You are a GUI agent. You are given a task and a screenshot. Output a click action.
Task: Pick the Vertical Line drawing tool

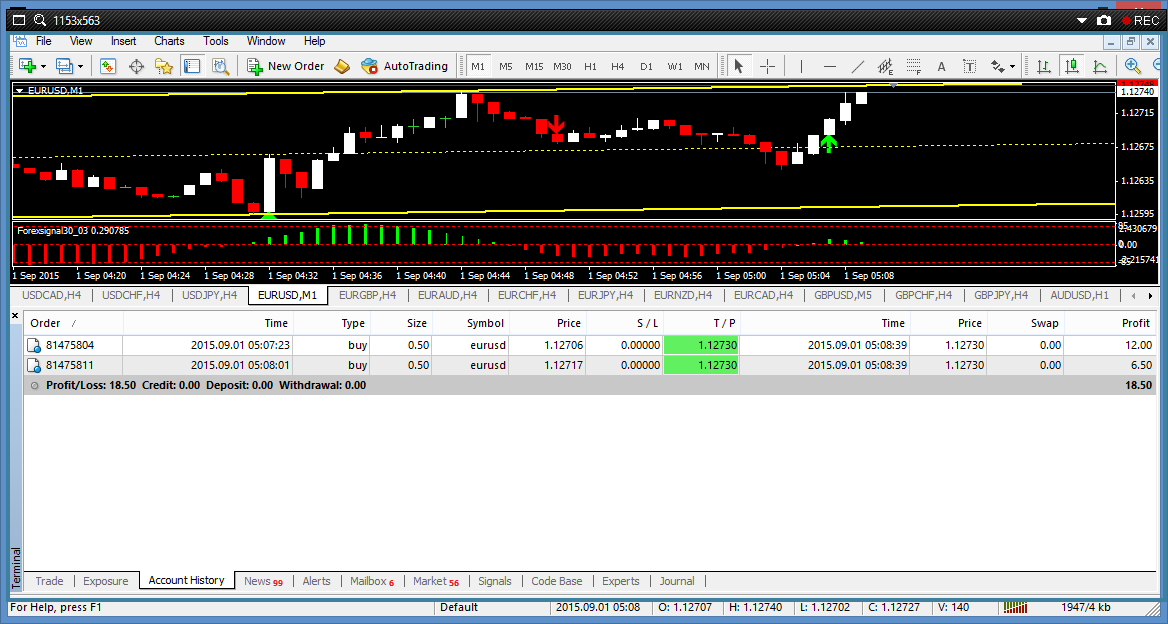[802, 66]
